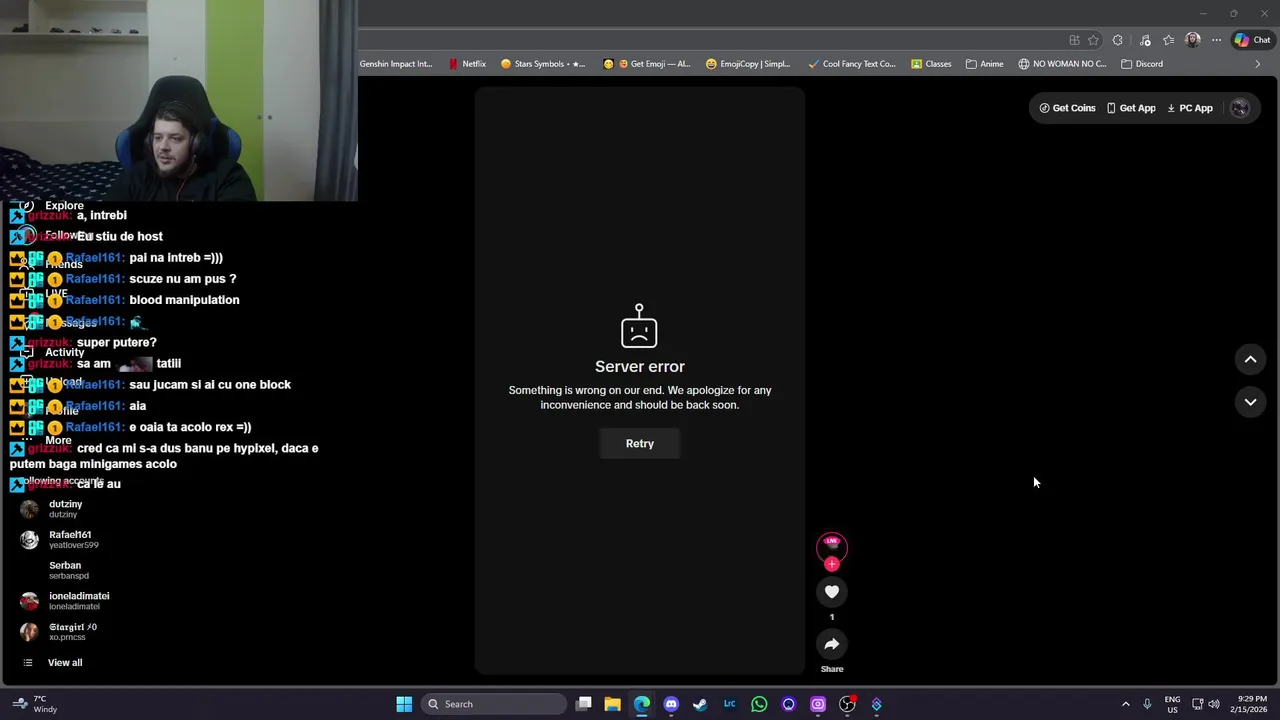
Task: Add this page to favorites star
Action: [x=1093, y=40]
